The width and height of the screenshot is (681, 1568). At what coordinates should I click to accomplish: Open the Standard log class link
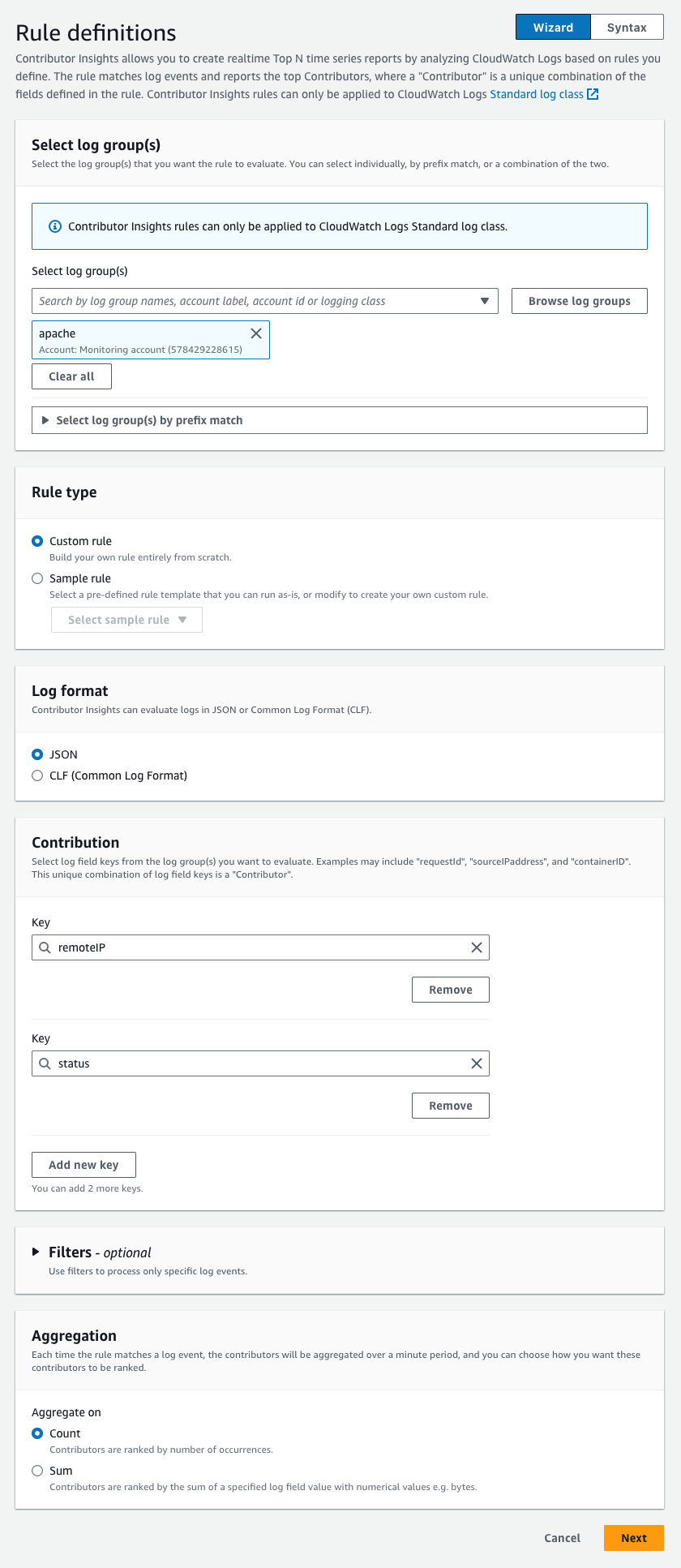[536, 94]
